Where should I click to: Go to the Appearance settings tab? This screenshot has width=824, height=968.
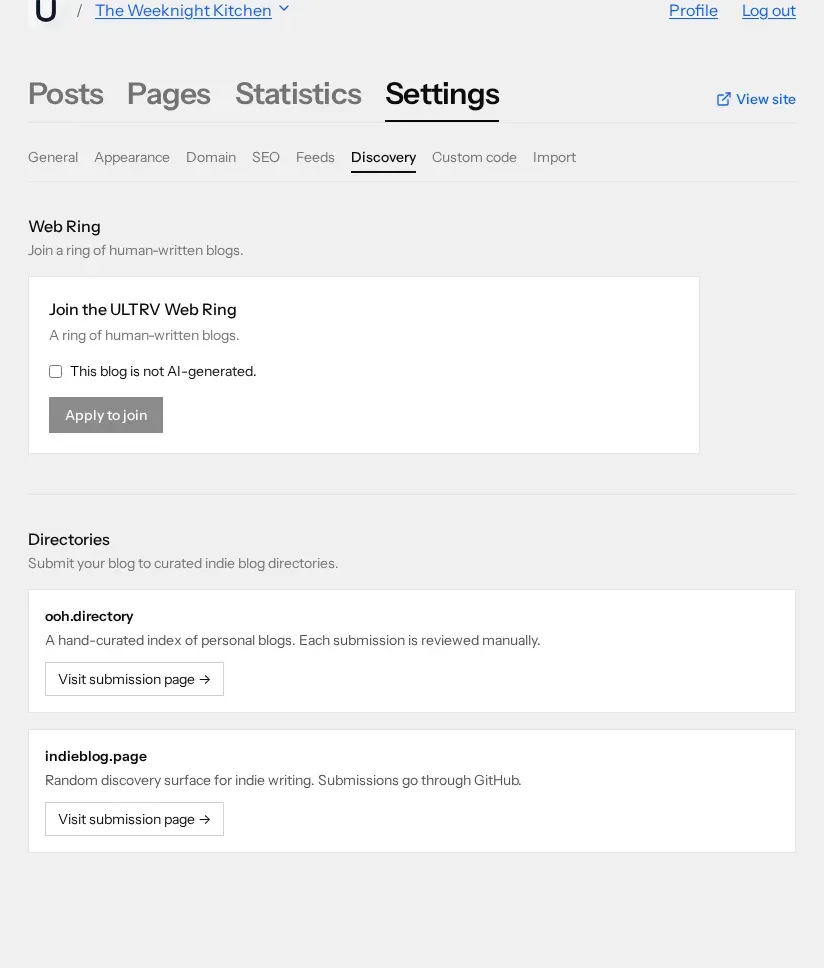132,157
